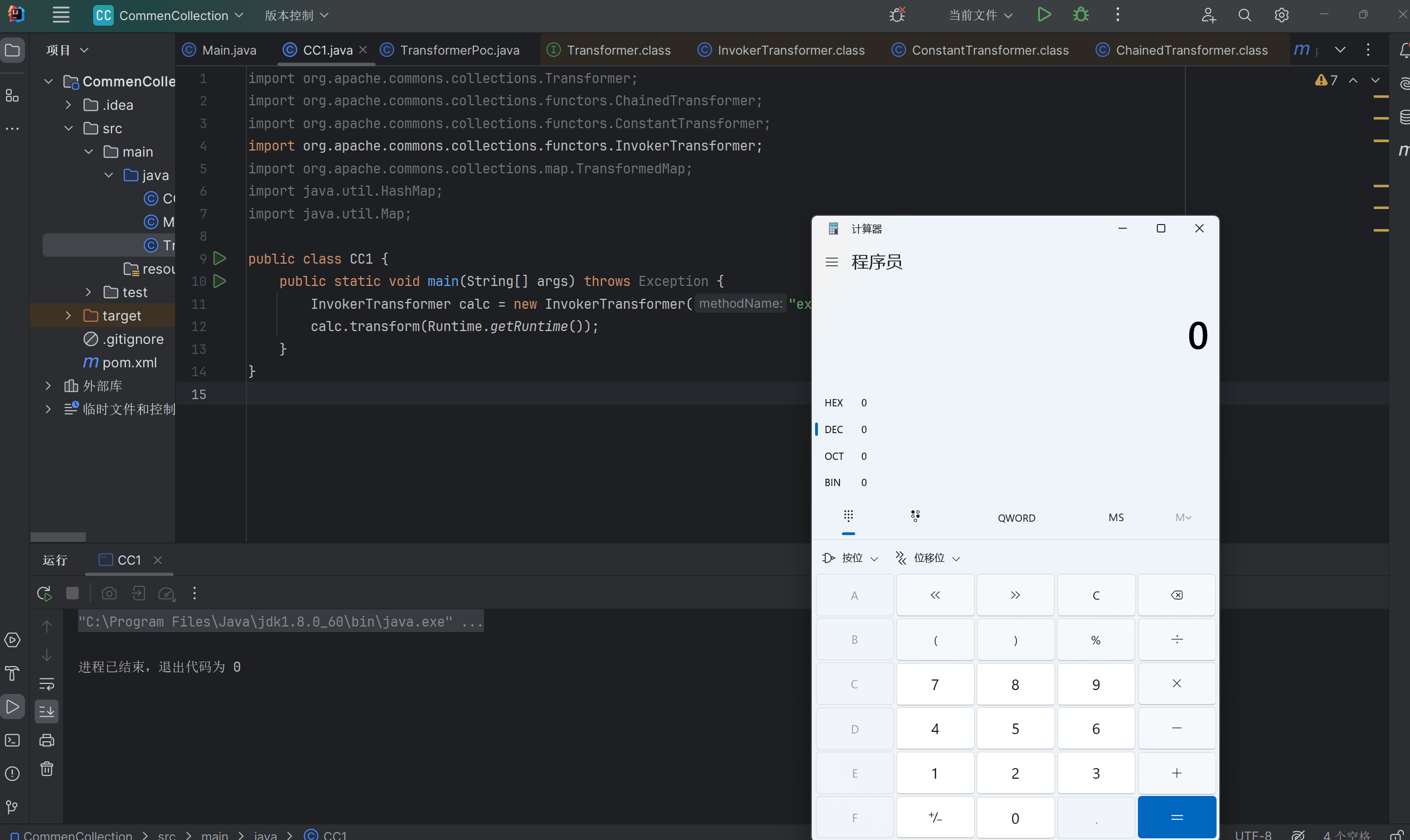This screenshot has height=840, width=1410.
Task: Click the project panel horizontal scrollbar
Action: 59,537
